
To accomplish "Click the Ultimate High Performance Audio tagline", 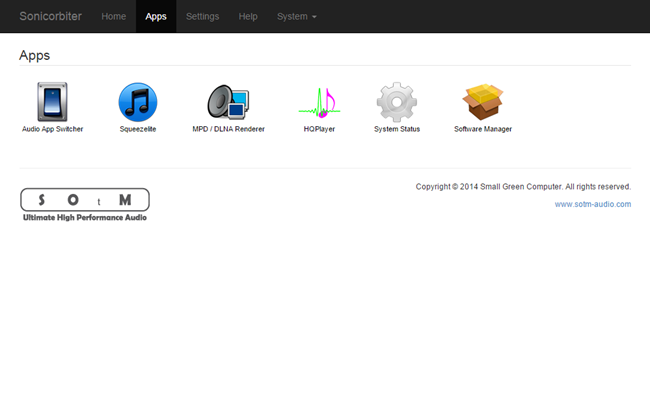I will click(85, 218).
